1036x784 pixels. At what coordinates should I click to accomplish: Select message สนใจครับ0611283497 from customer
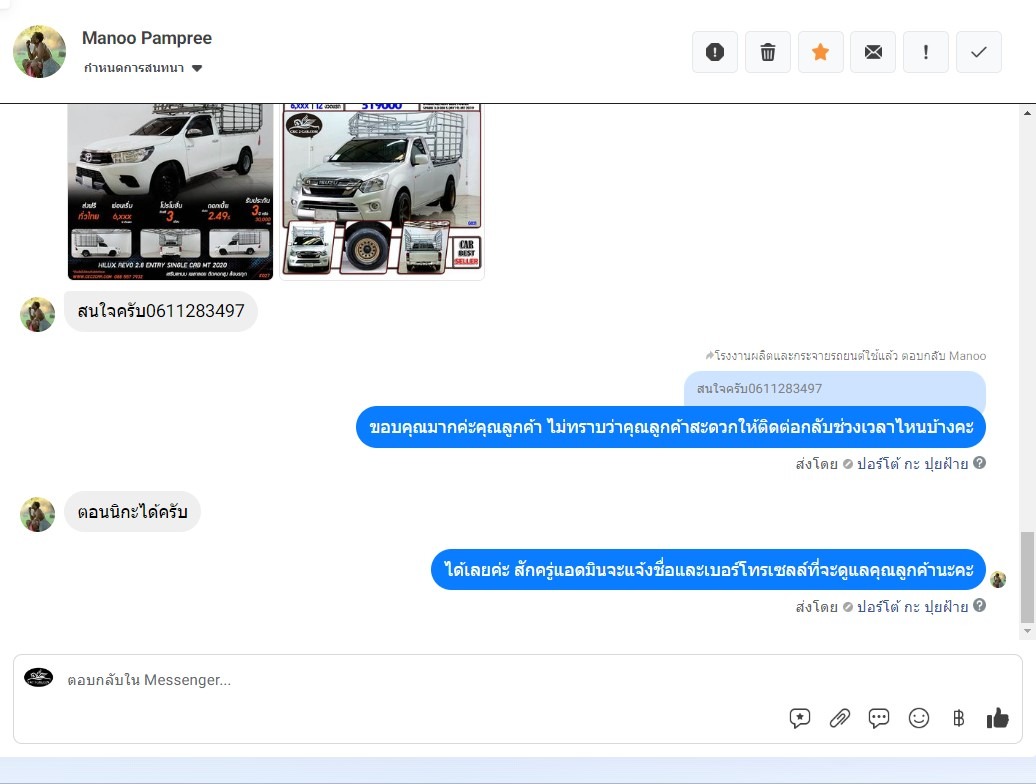[x=161, y=311]
